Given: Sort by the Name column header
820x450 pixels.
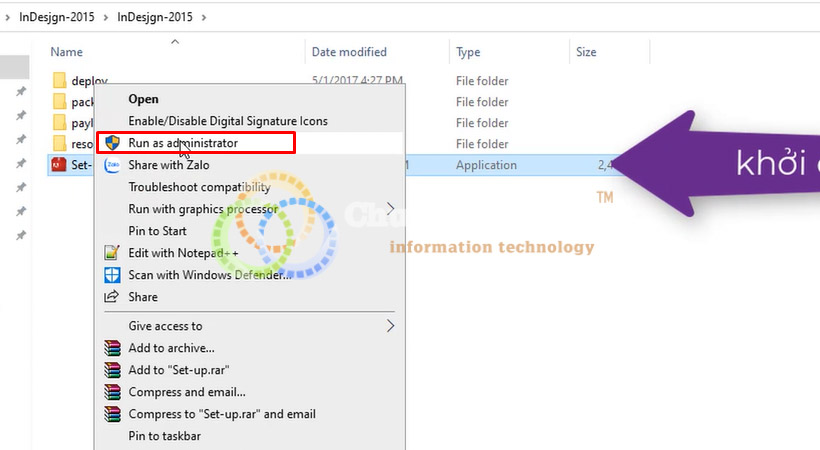Looking at the screenshot, I should click(x=66, y=52).
